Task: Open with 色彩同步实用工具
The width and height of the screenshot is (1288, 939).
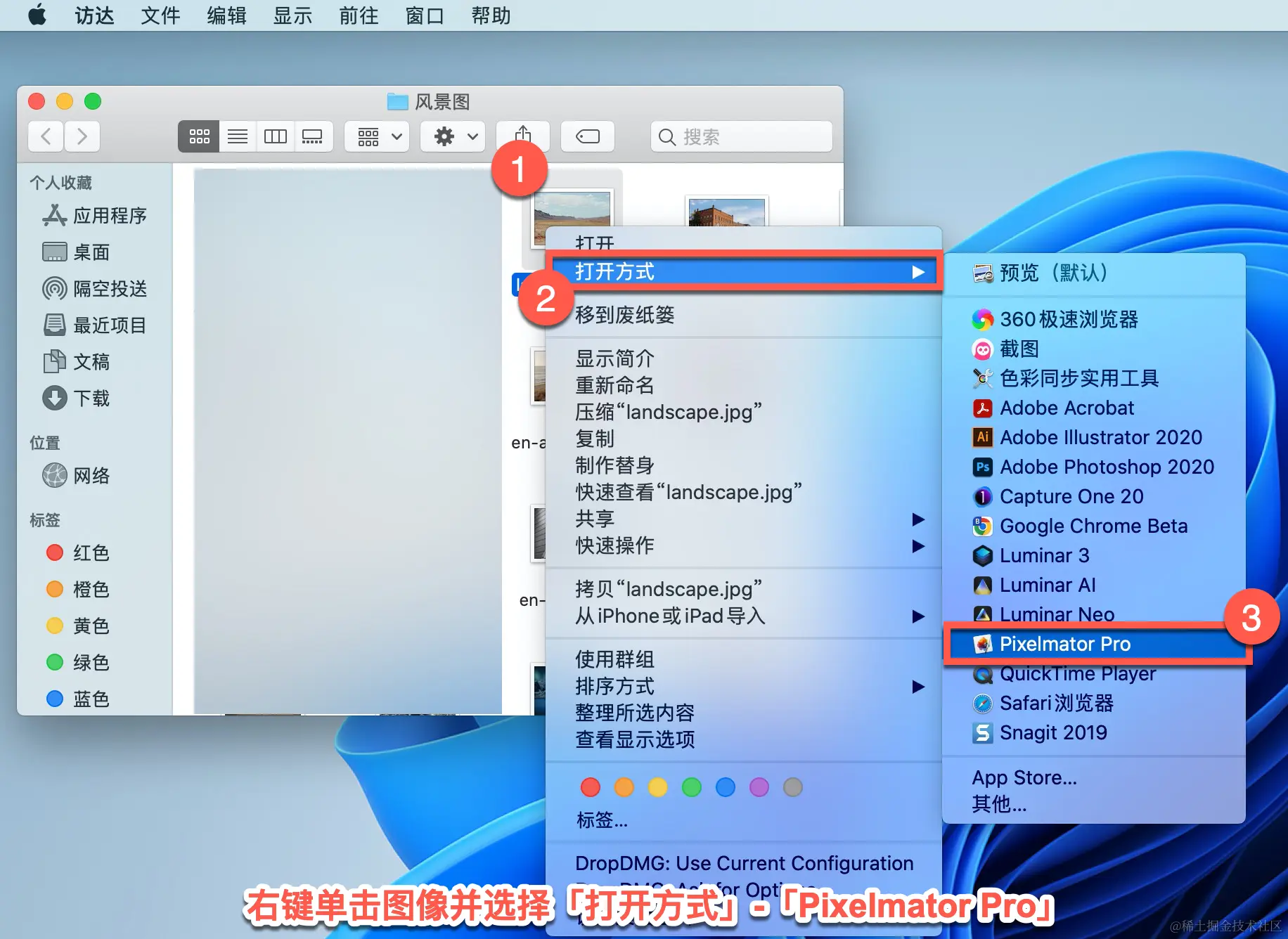Action: point(1094,378)
